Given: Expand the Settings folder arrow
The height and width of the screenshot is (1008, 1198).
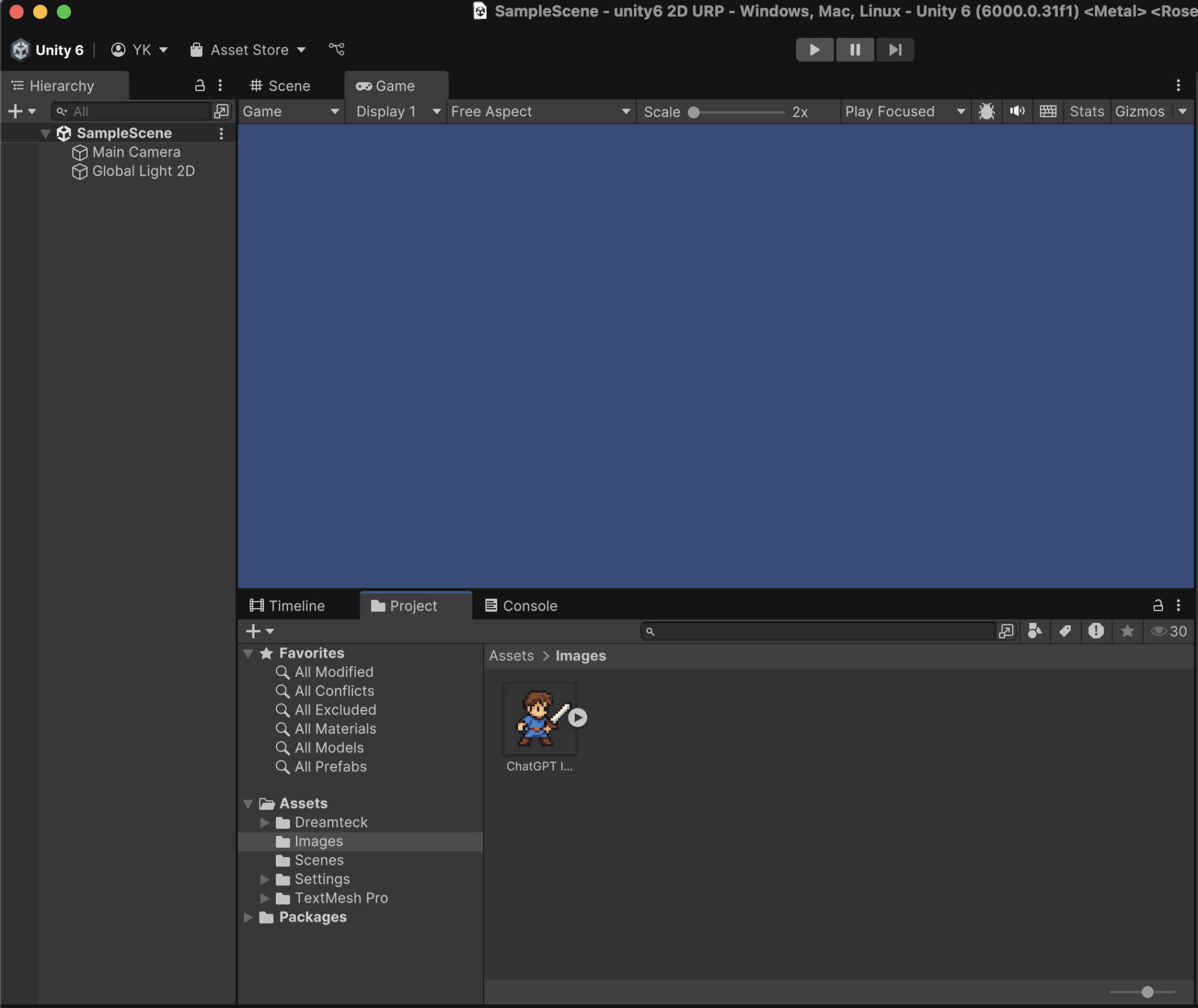Looking at the screenshot, I should [x=264, y=880].
